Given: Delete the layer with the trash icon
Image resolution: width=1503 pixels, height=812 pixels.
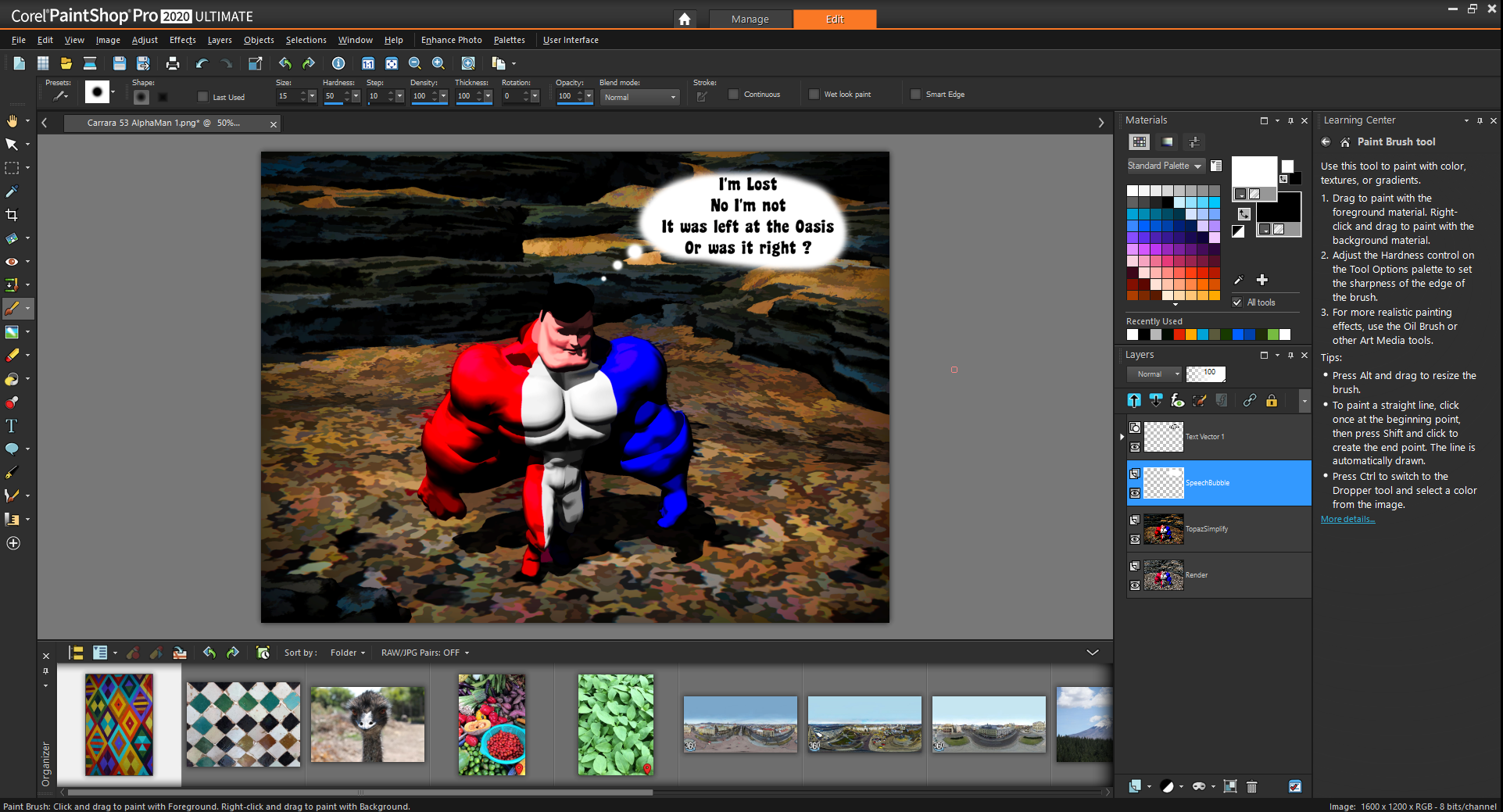Looking at the screenshot, I should coord(1251,786).
